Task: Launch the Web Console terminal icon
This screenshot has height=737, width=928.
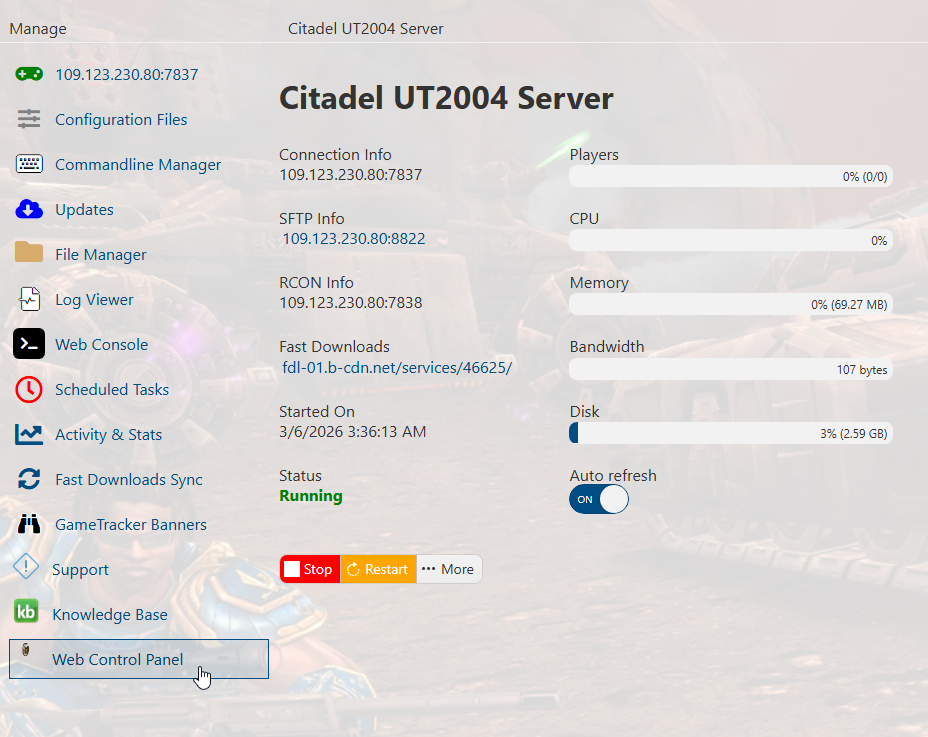Action: click(x=28, y=344)
